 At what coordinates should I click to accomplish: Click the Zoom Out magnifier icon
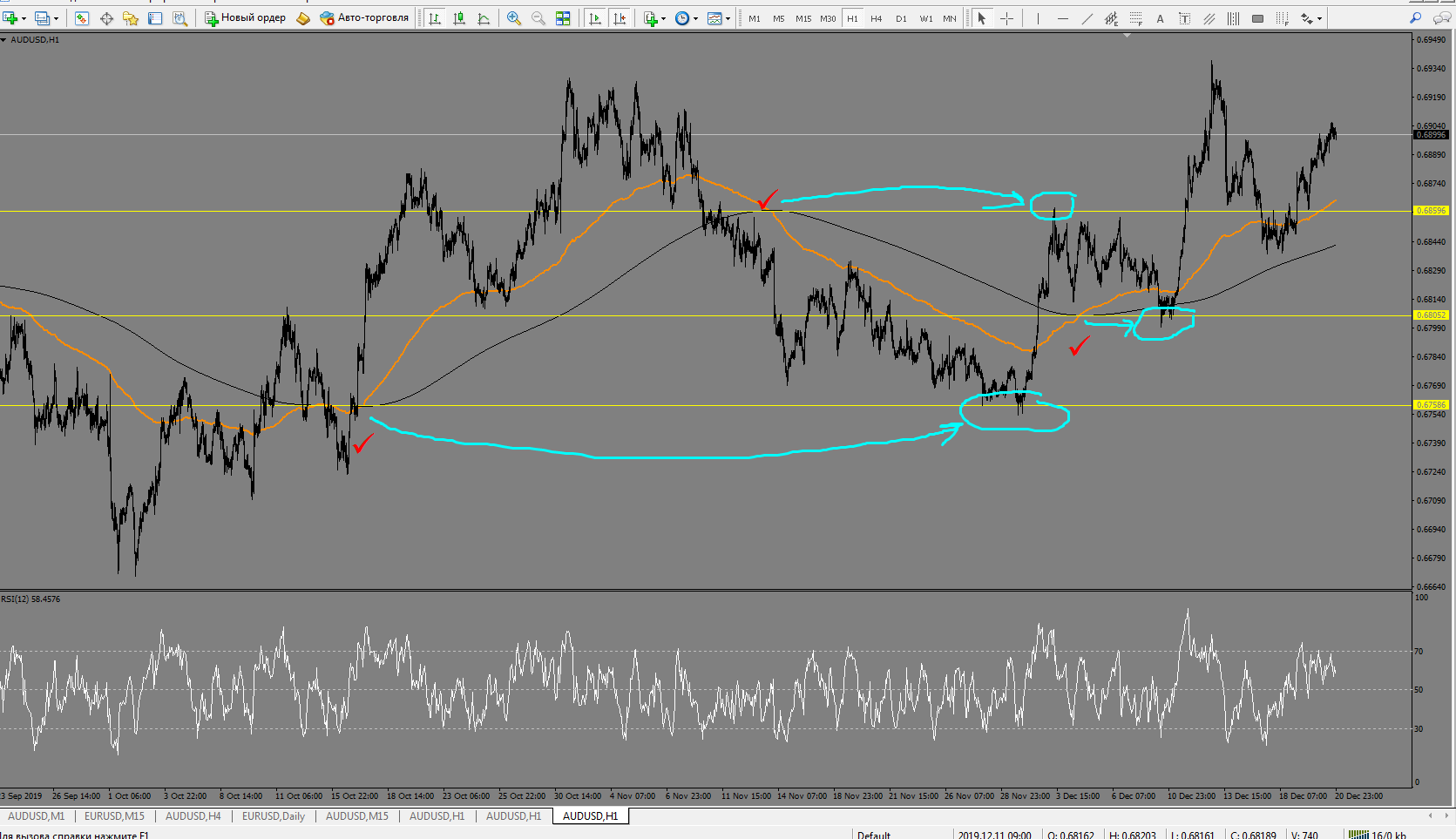pos(538,18)
